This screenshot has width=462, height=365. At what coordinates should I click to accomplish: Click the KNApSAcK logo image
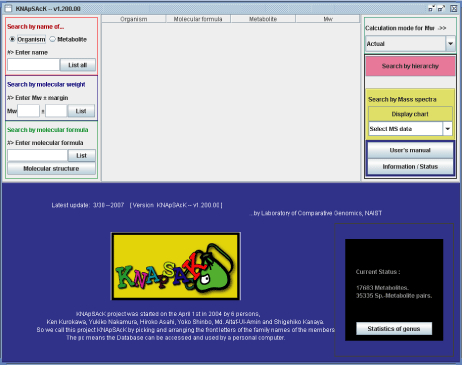pyautogui.click(x=176, y=266)
